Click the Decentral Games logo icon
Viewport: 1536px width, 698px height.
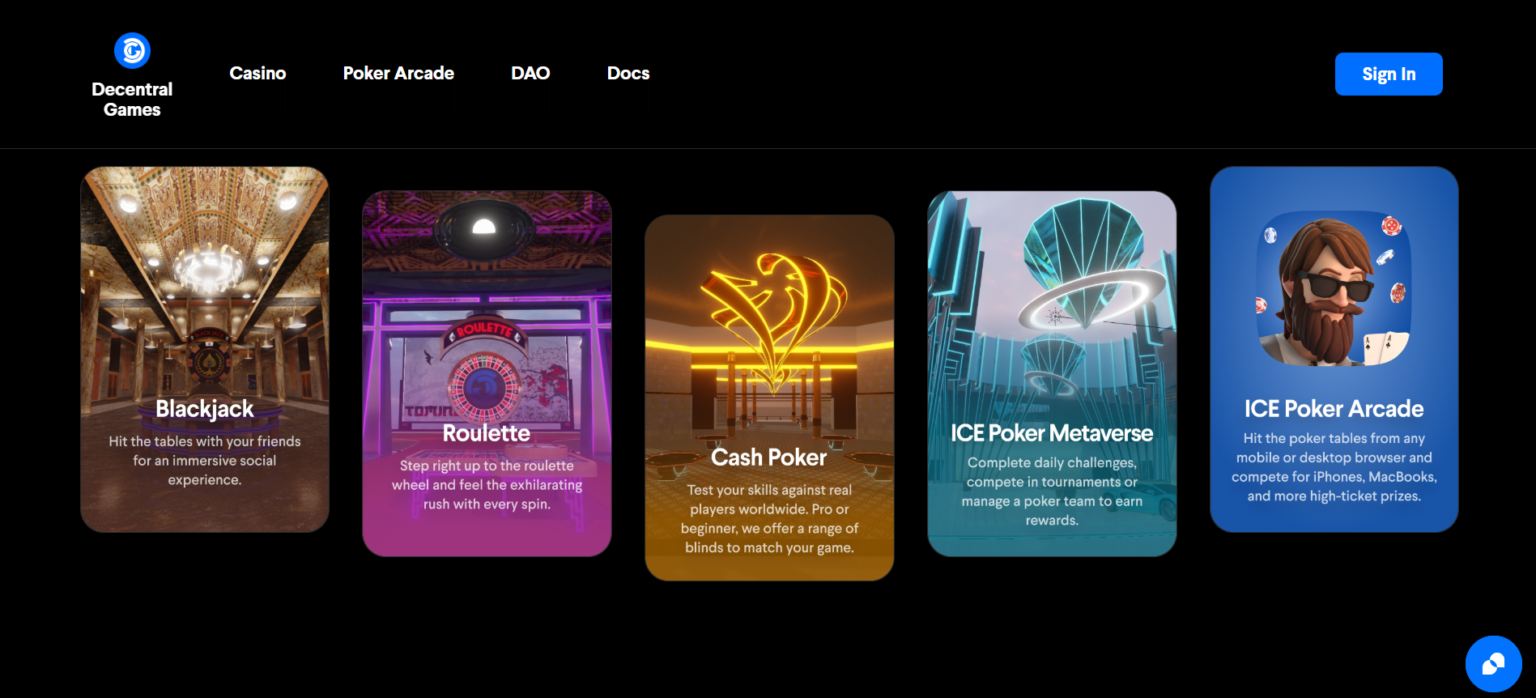132,50
